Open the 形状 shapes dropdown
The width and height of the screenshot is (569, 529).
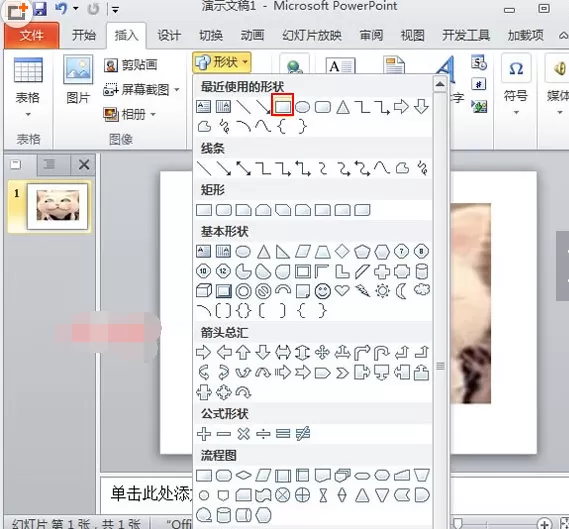(222, 62)
